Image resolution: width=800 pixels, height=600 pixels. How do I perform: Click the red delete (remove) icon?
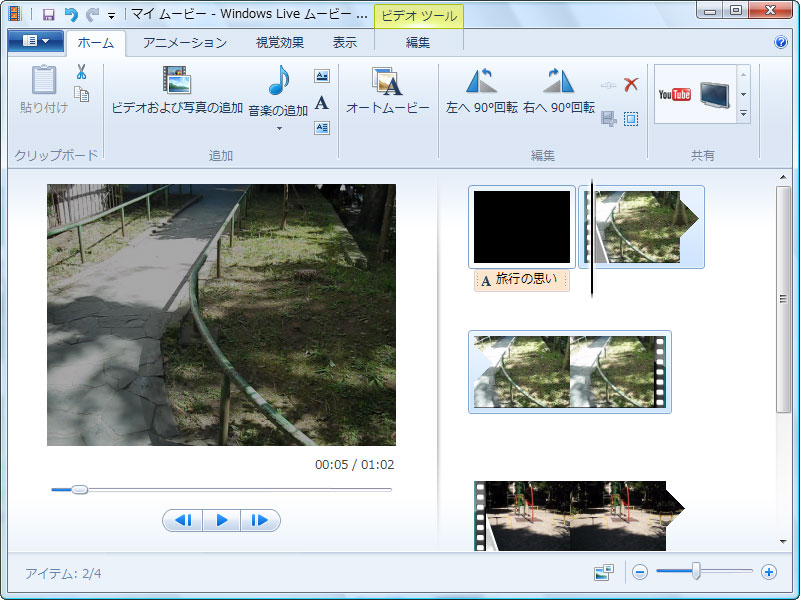pos(630,84)
